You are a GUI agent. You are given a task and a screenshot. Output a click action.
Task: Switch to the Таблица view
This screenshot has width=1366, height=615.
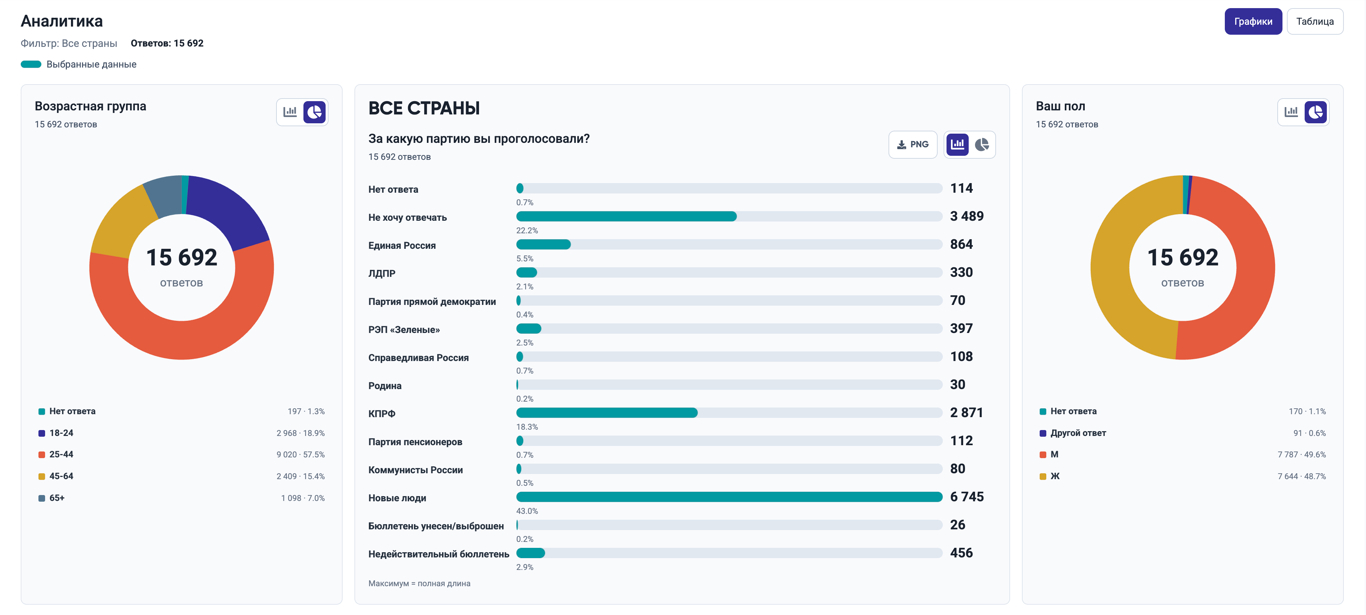(x=1315, y=21)
